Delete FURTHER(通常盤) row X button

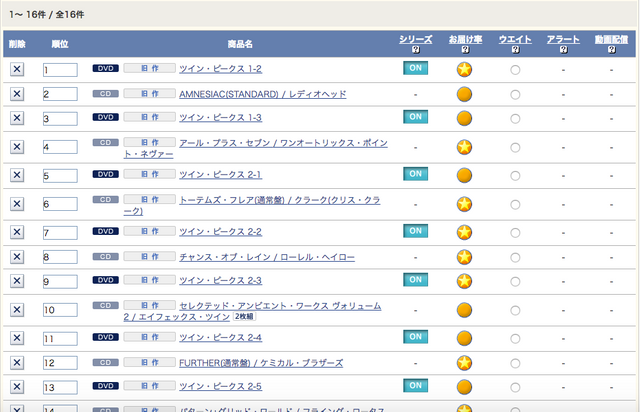(x=17, y=363)
